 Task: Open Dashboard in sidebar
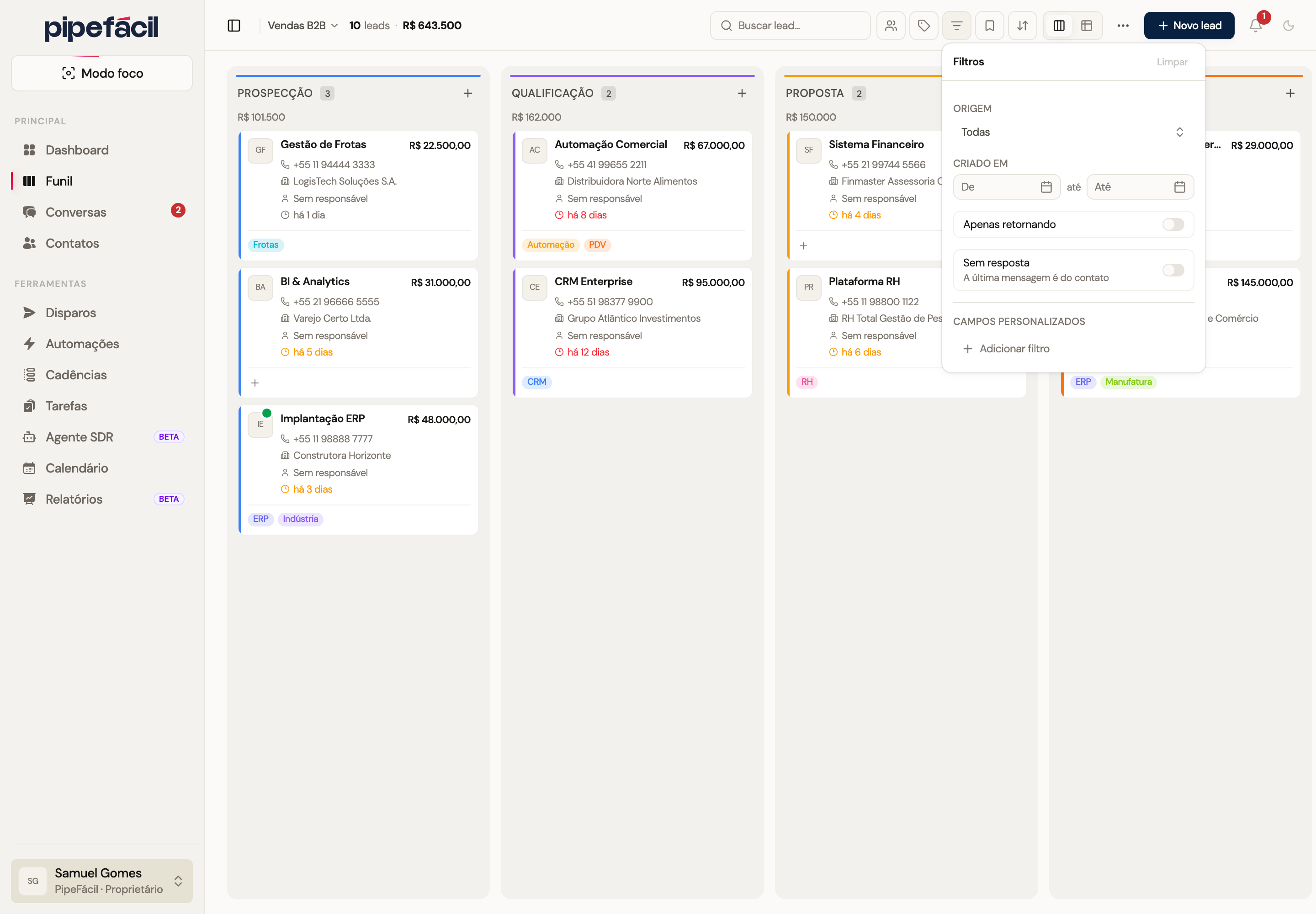pyautogui.click(x=102, y=150)
